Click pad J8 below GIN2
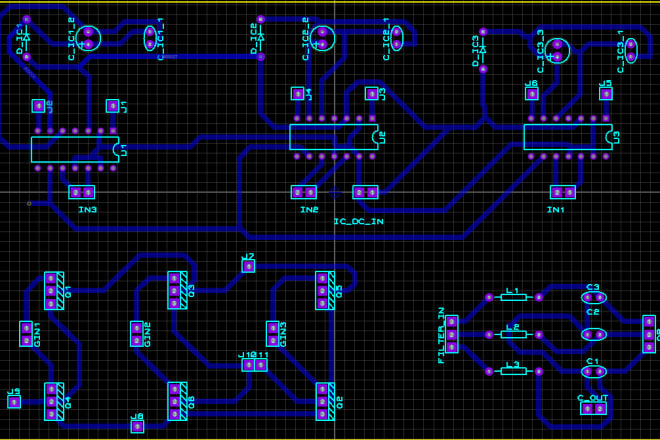This screenshot has width=660, height=440. point(137,427)
